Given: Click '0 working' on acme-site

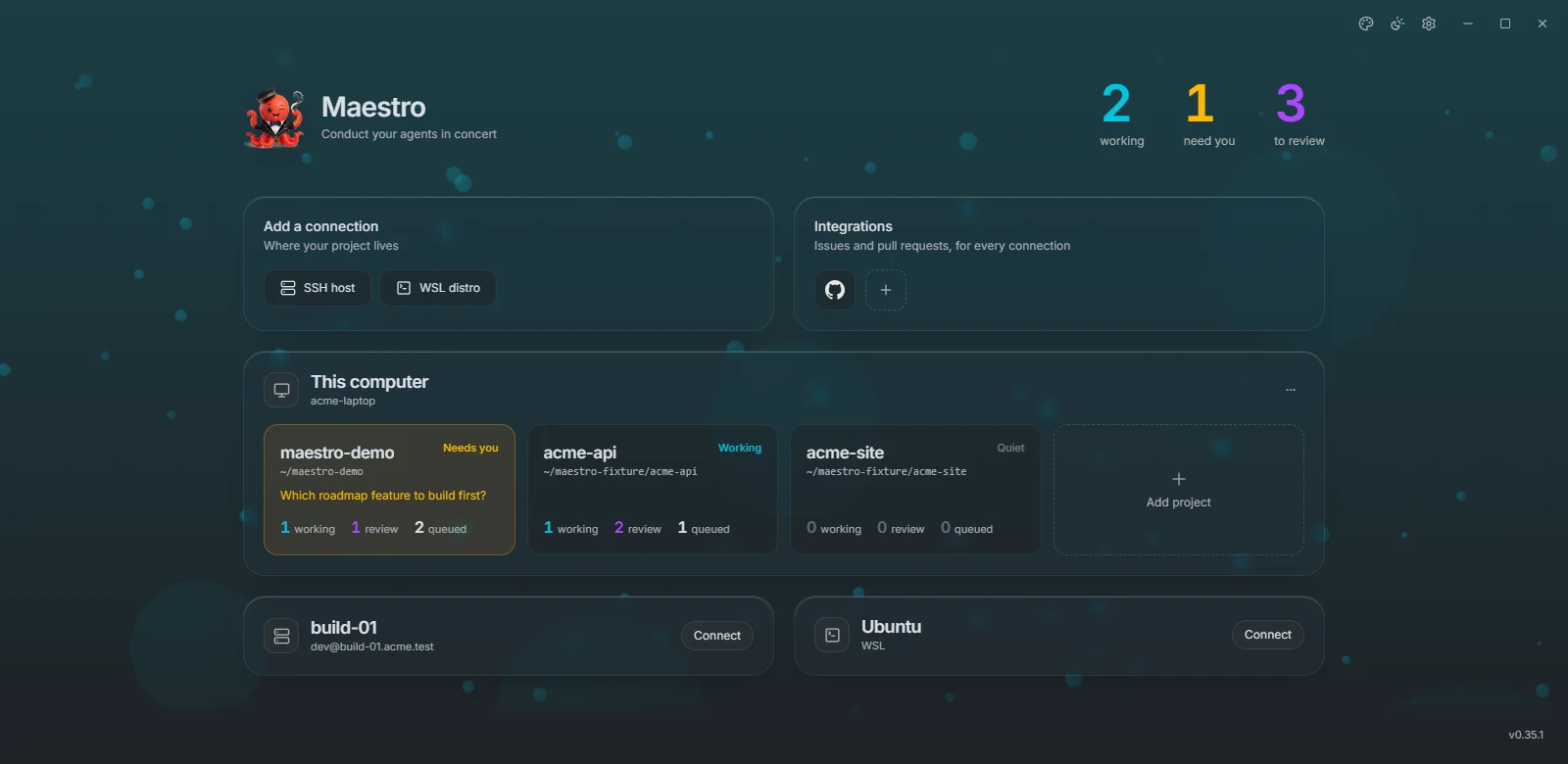Looking at the screenshot, I should tap(834, 528).
